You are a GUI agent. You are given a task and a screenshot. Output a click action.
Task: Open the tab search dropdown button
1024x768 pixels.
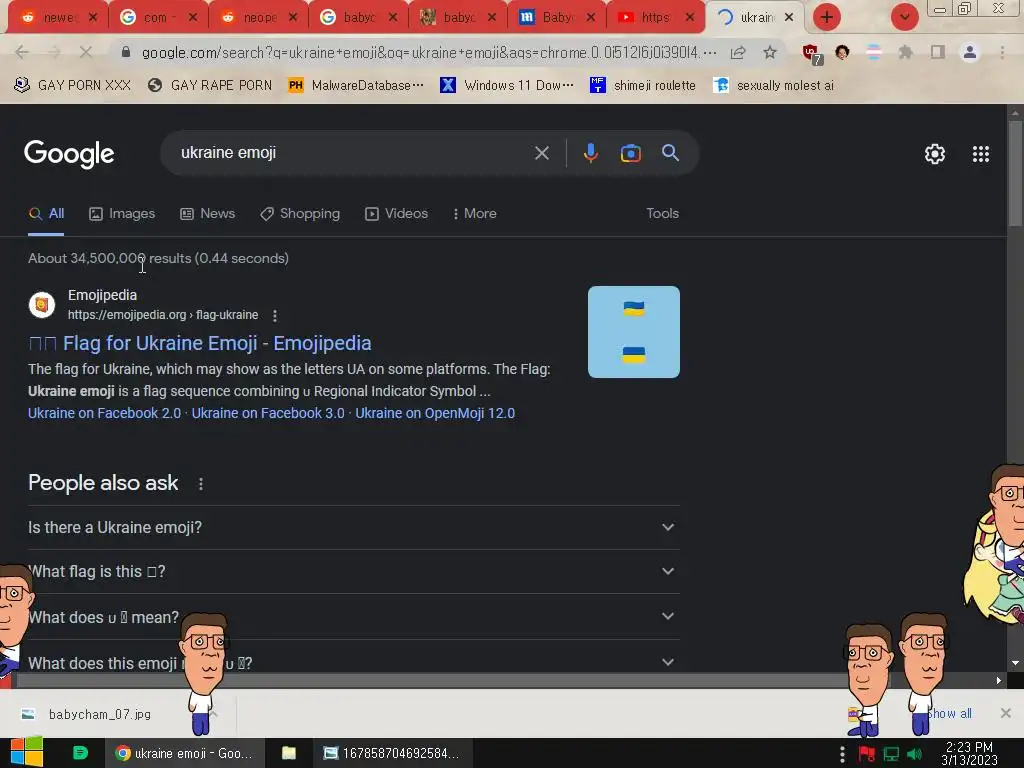[904, 17]
